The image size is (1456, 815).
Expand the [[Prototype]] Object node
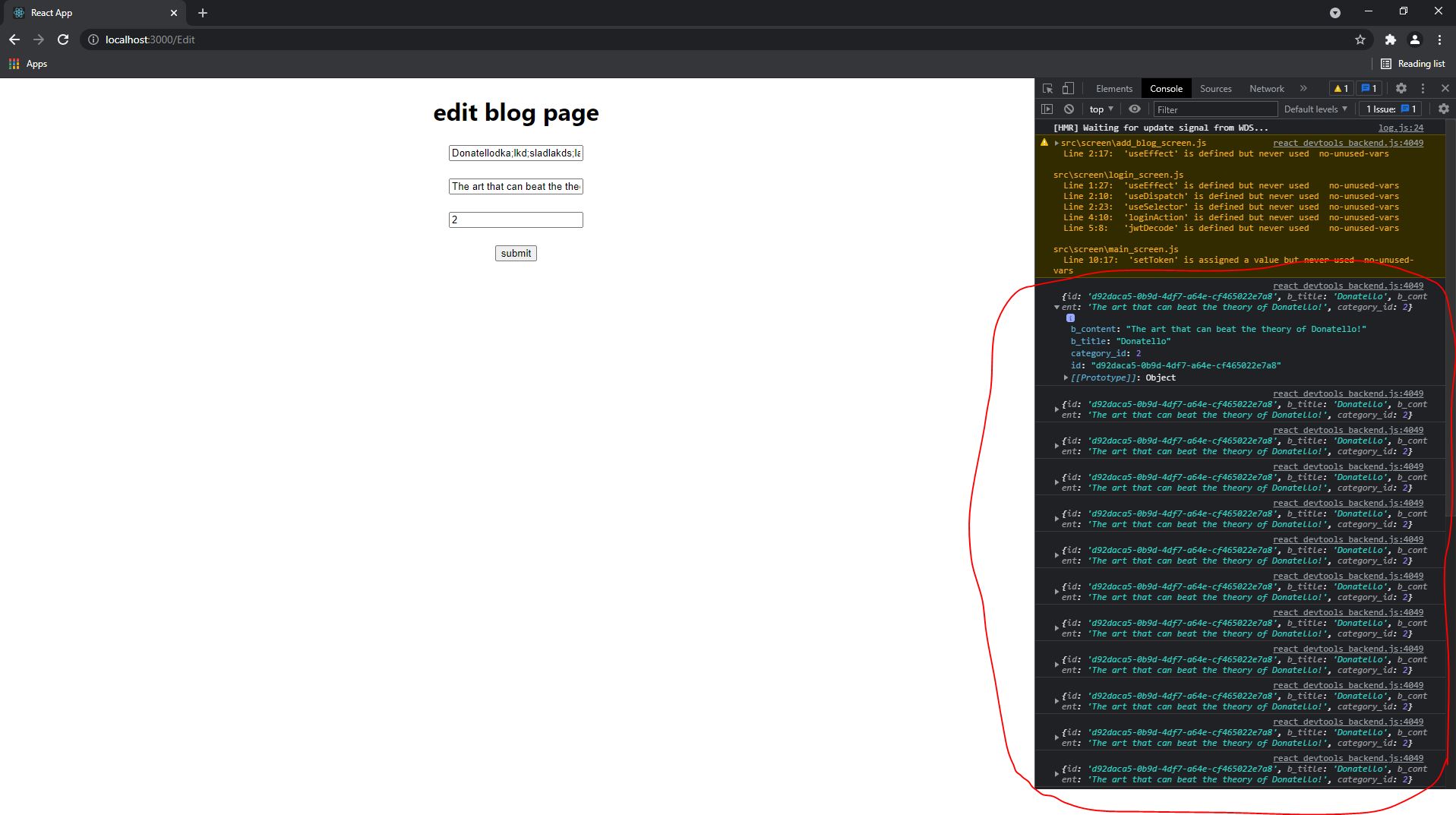click(1066, 377)
